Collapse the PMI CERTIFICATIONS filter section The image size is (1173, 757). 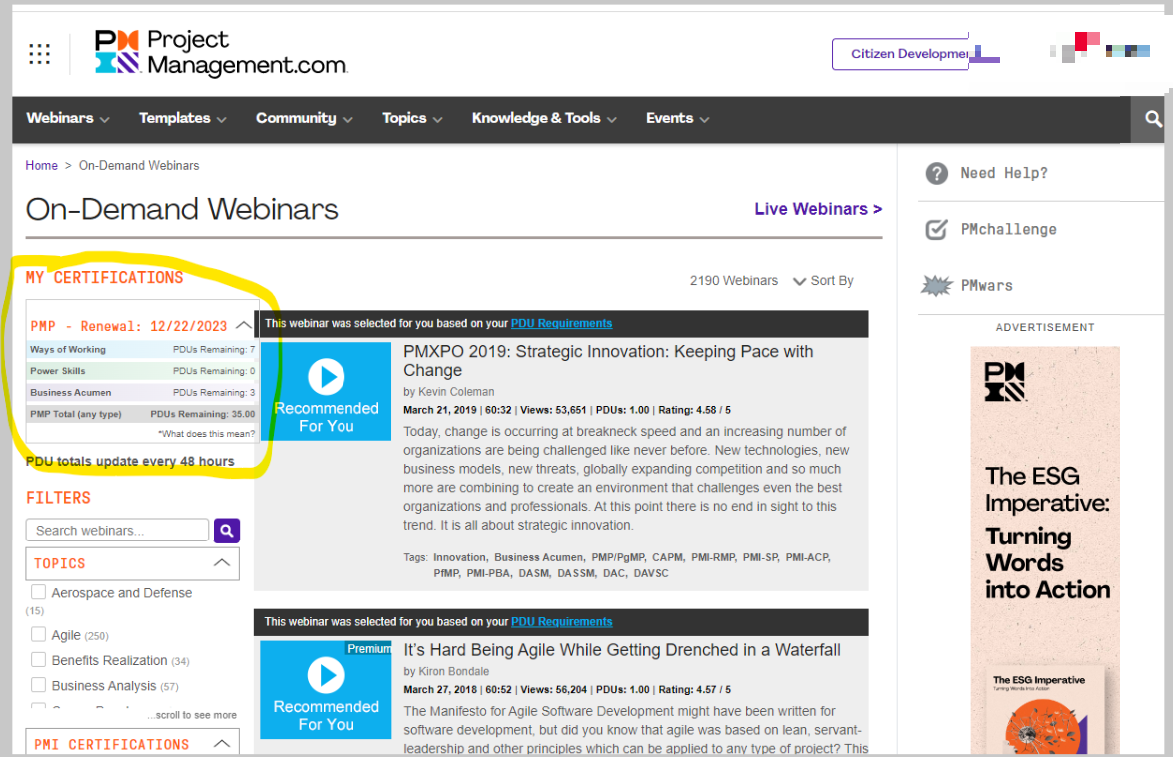[x=221, y=744]
